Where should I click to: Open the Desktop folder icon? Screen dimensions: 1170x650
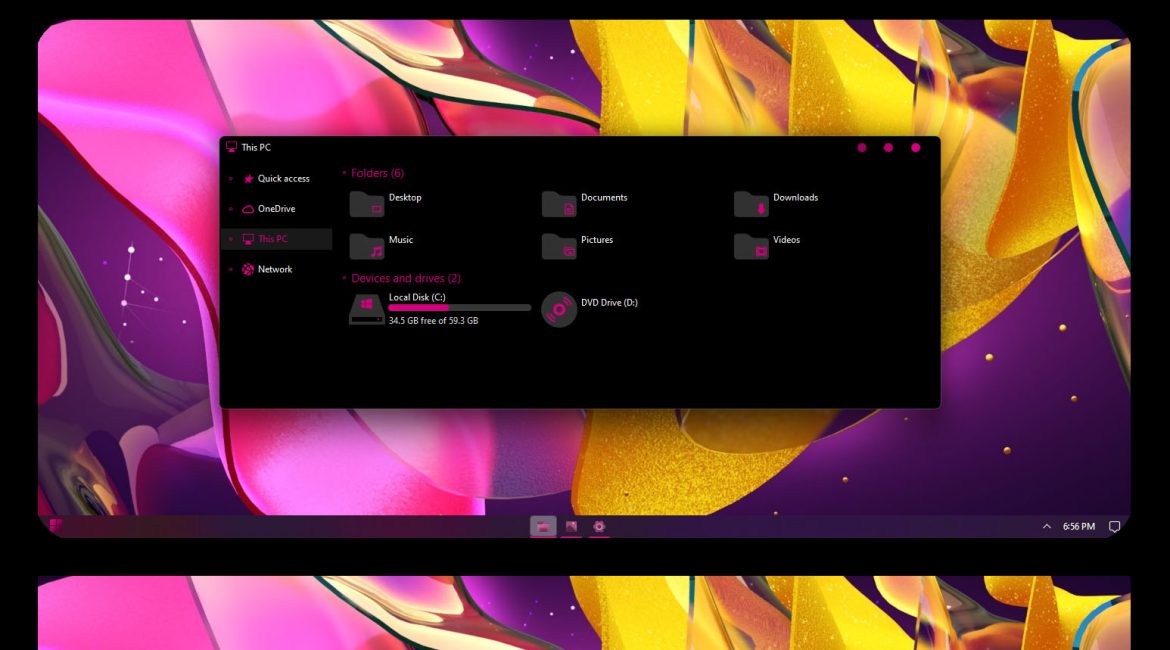[x=366, y=204]
